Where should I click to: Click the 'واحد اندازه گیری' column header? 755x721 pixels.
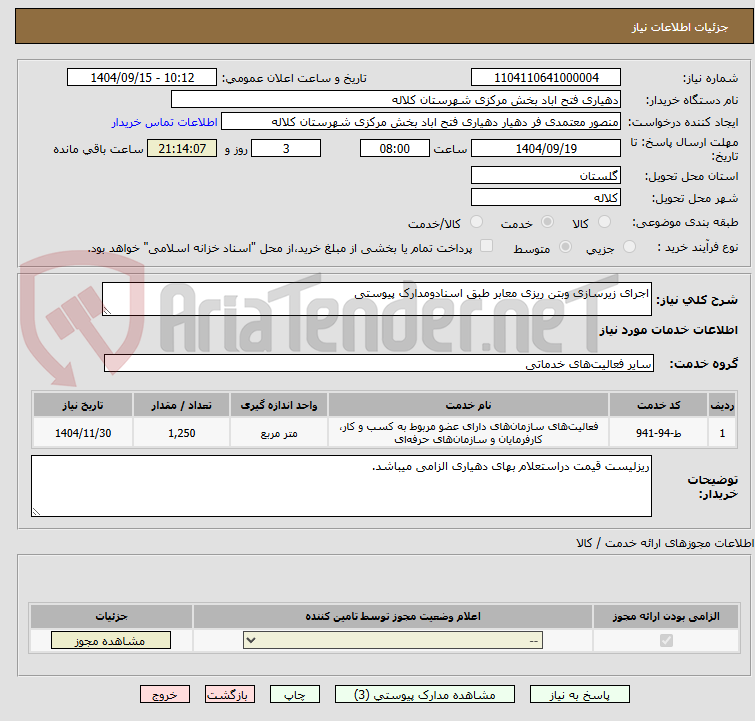click(279, 405)
